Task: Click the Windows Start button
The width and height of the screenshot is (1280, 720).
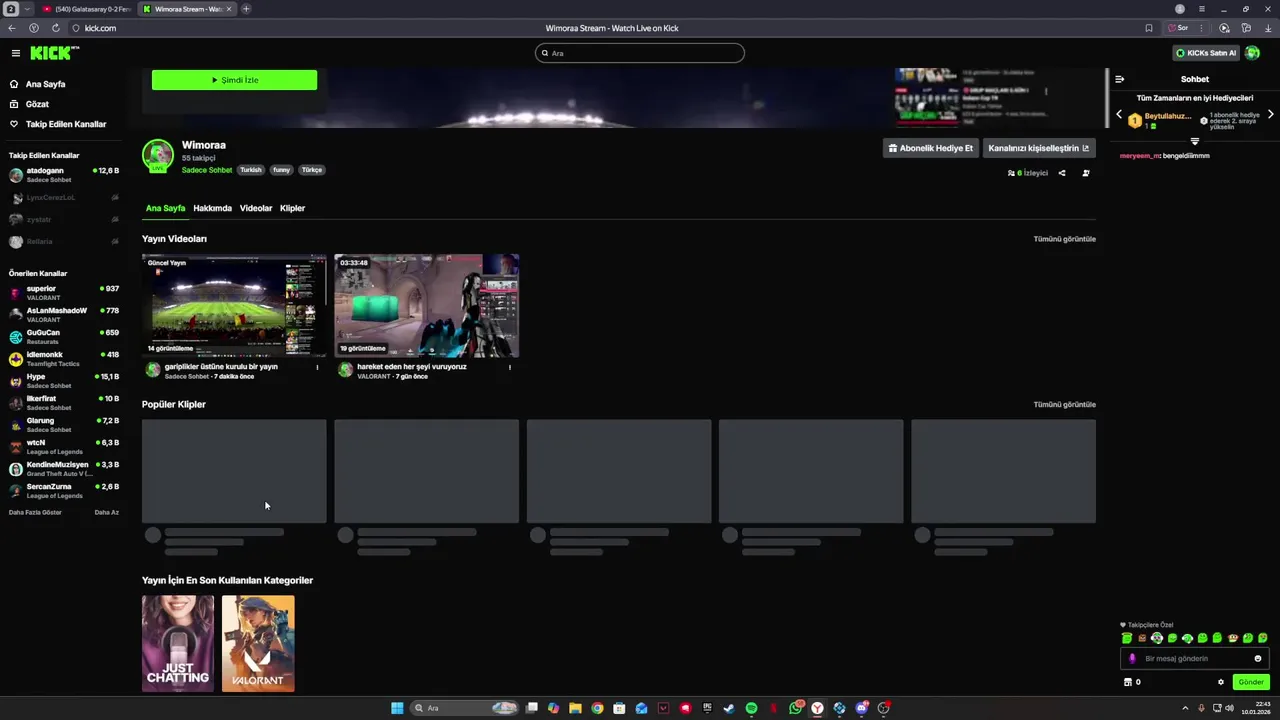Action: tap(397, 708)
